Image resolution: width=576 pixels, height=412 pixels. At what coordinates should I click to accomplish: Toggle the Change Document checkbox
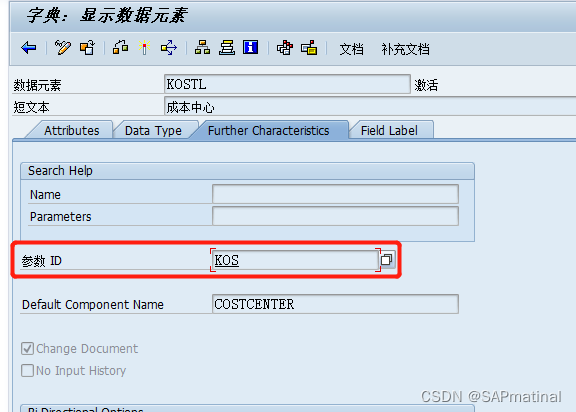(x=28, y=348)
